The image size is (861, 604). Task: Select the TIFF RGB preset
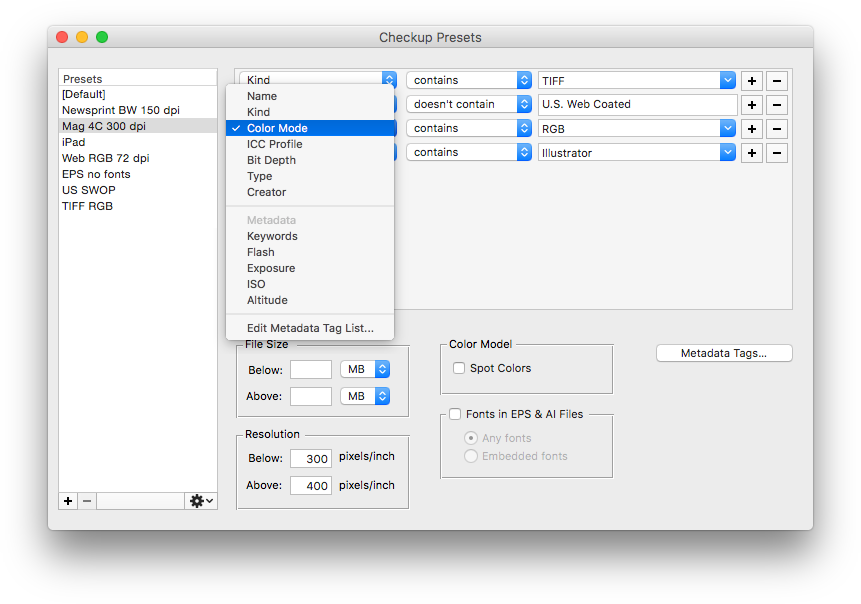pyautogui.click(x=138, y=206)
